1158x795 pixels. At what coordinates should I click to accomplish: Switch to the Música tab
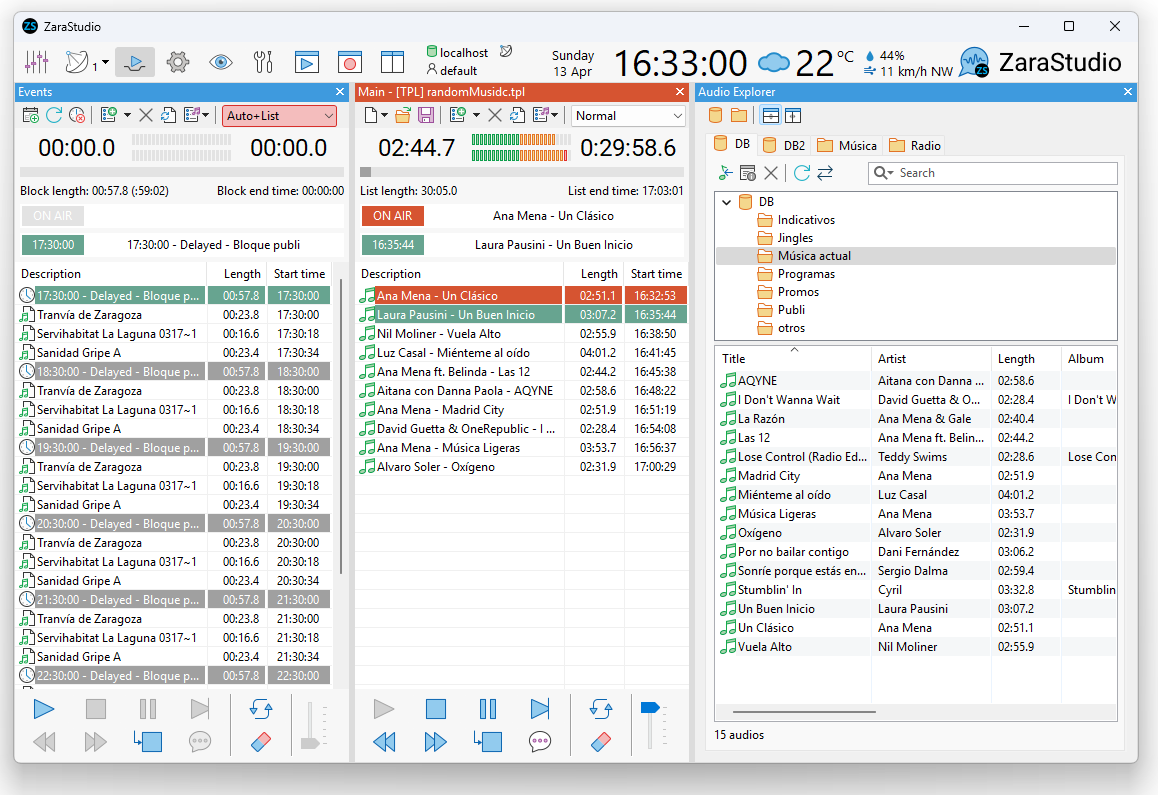point(846,146)
